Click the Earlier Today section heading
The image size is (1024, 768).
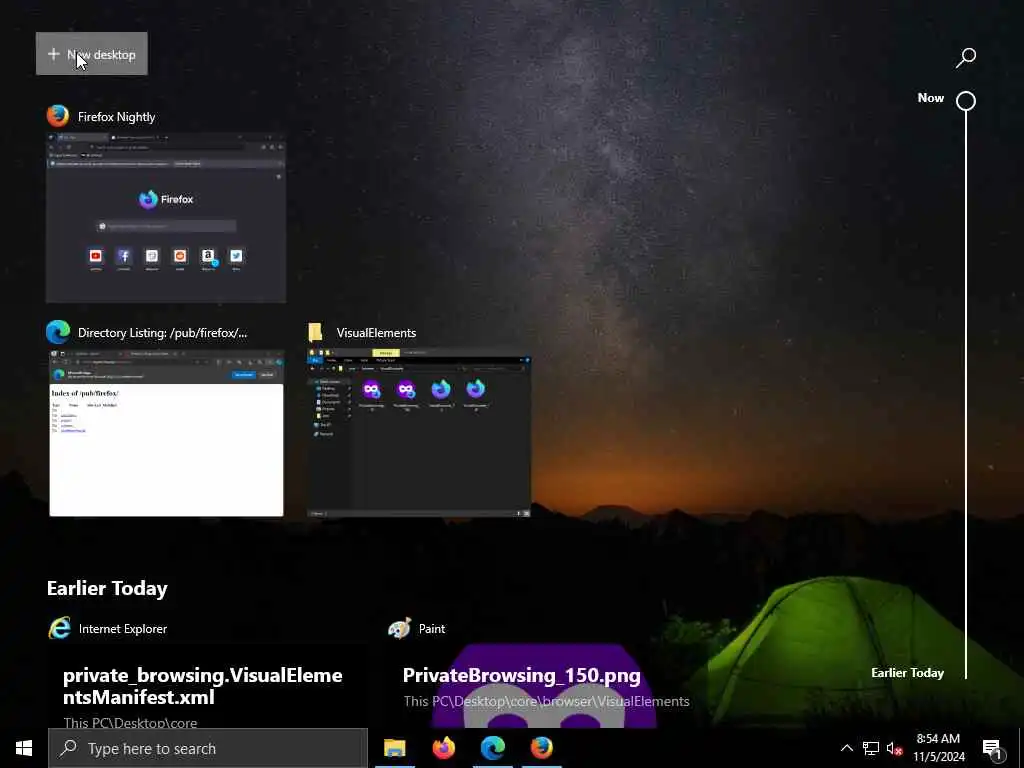107,588
